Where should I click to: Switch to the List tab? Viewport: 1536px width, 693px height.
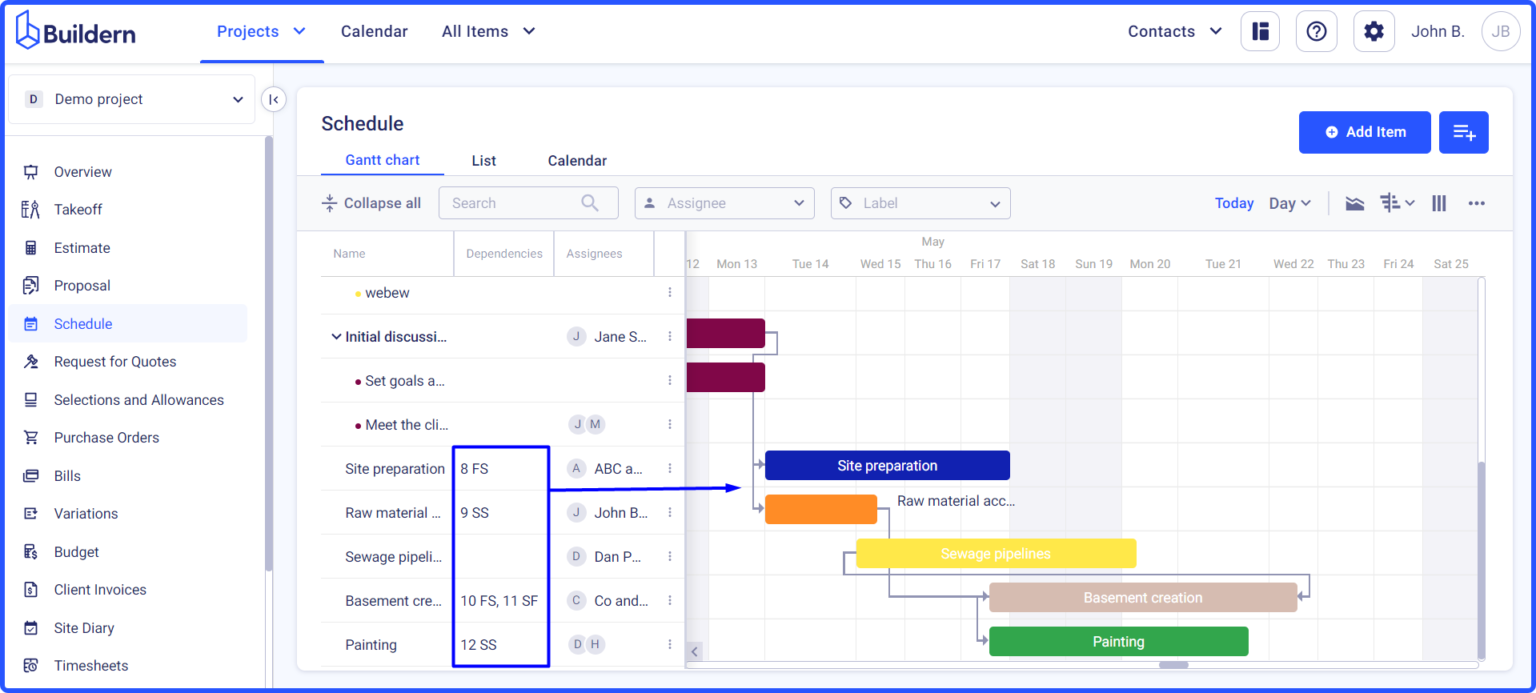(484, 160)
